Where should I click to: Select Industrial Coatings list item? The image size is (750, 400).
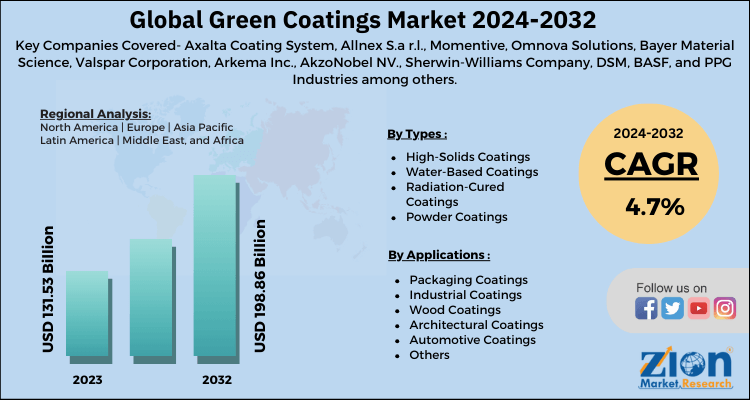tap(465, 295)
